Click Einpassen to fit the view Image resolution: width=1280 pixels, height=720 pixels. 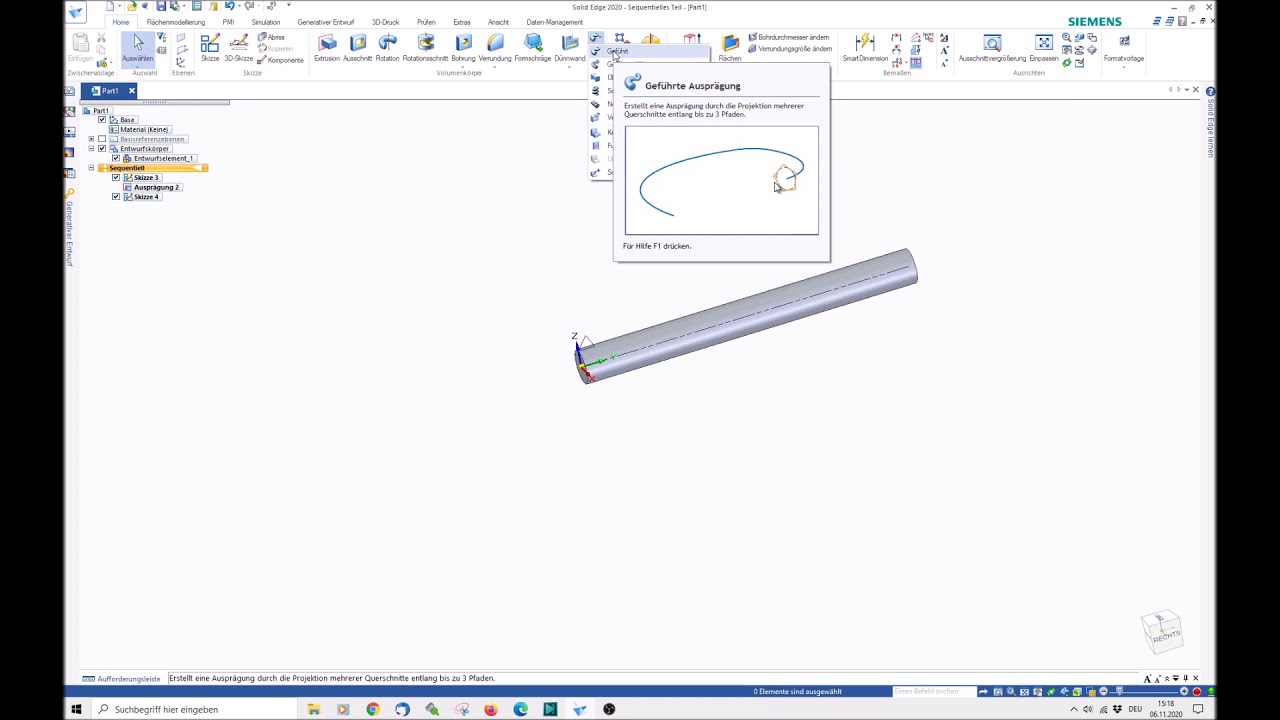tap(1044, 48)
